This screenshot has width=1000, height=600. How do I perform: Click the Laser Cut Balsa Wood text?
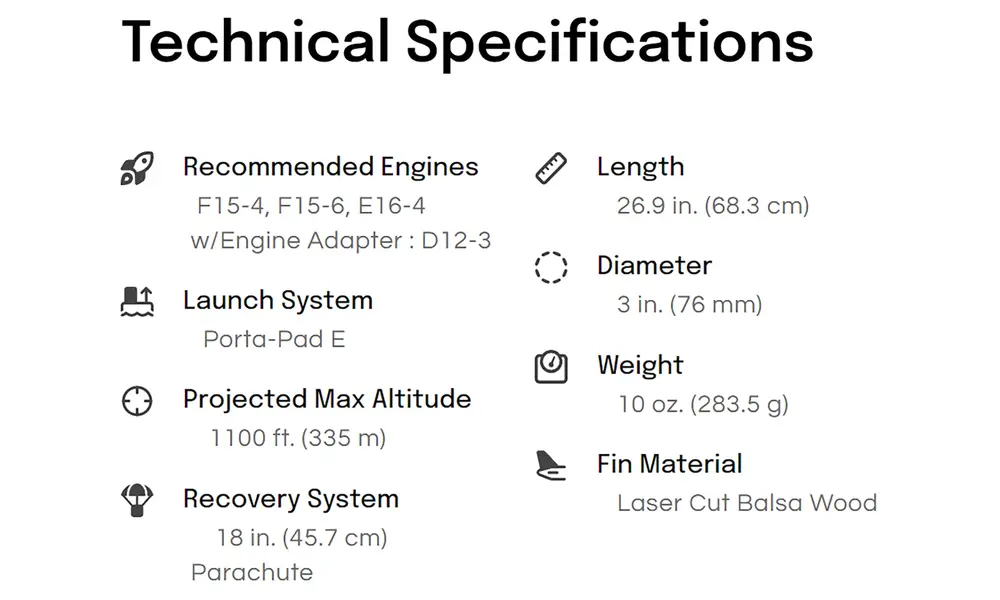pos(747,503)
